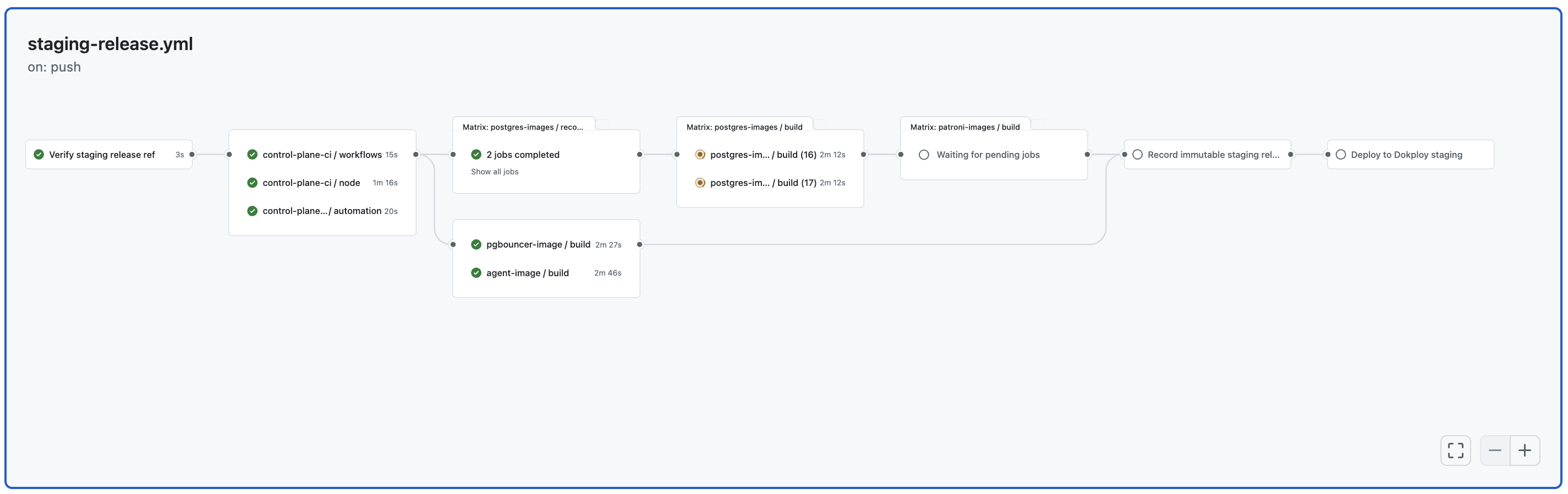Click 2m 12s duration of postgres build (16)

click(x=832, y=155)
